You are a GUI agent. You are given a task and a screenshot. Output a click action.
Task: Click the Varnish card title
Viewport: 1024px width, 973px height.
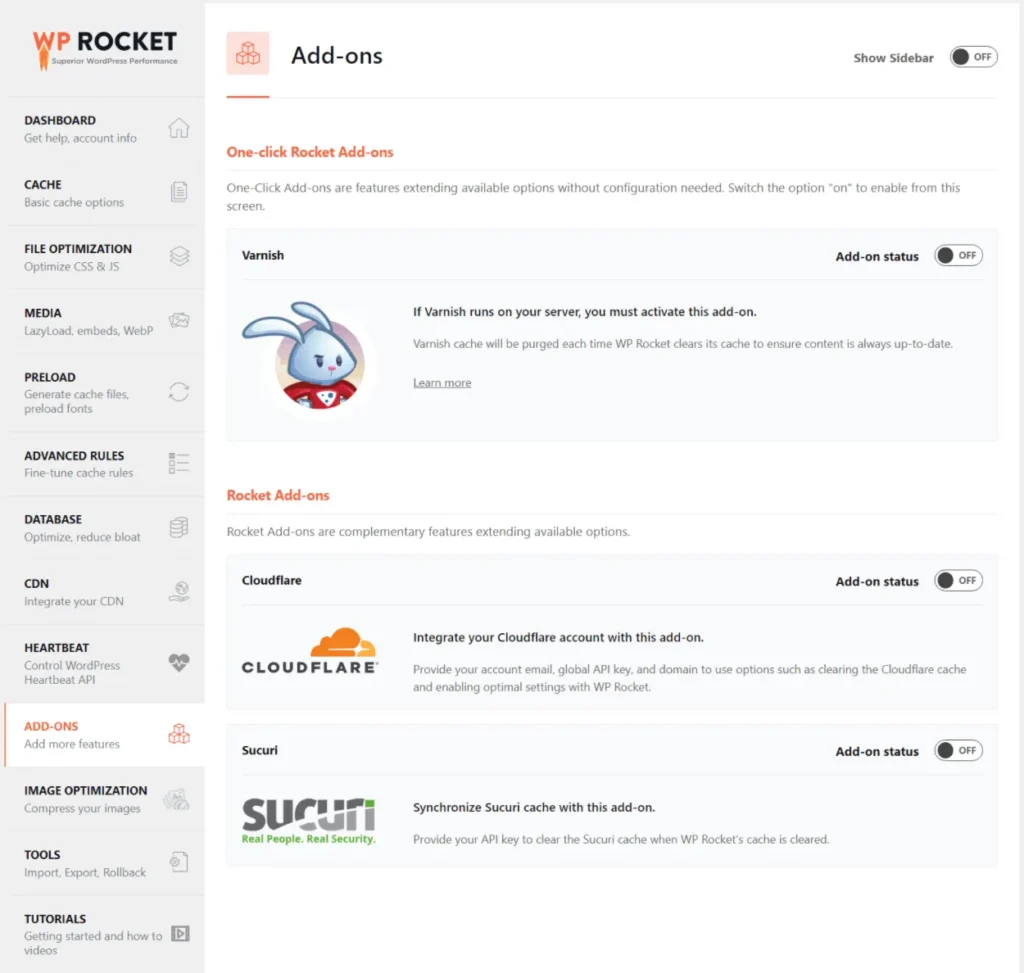[263, 255]
